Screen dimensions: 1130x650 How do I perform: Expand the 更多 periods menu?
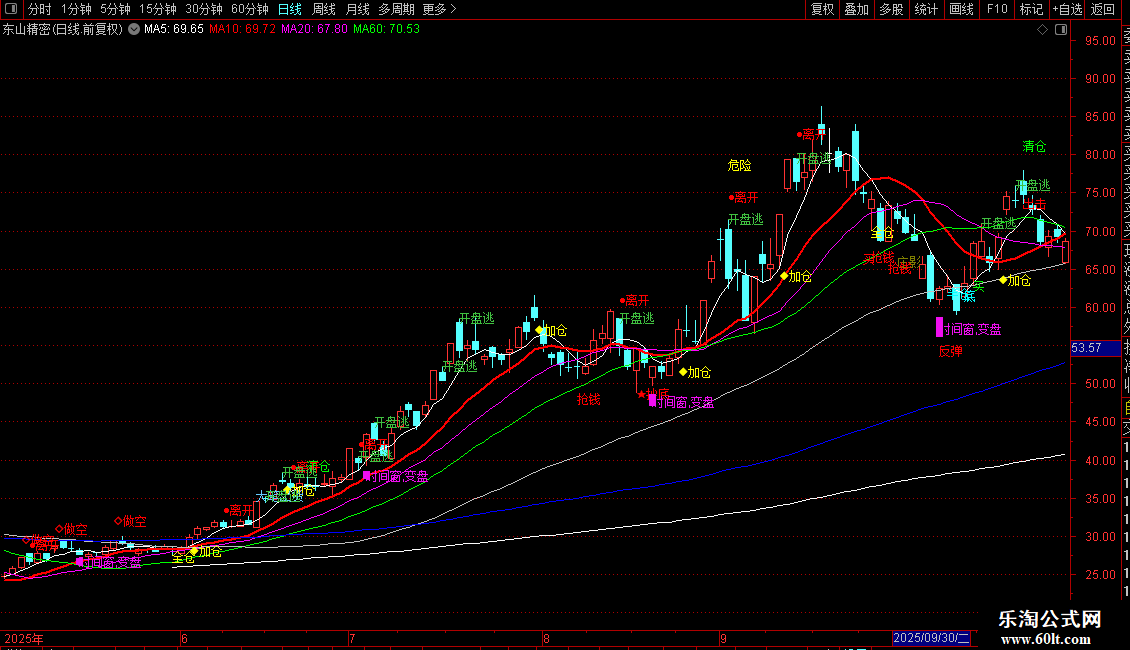pos(440,9)
